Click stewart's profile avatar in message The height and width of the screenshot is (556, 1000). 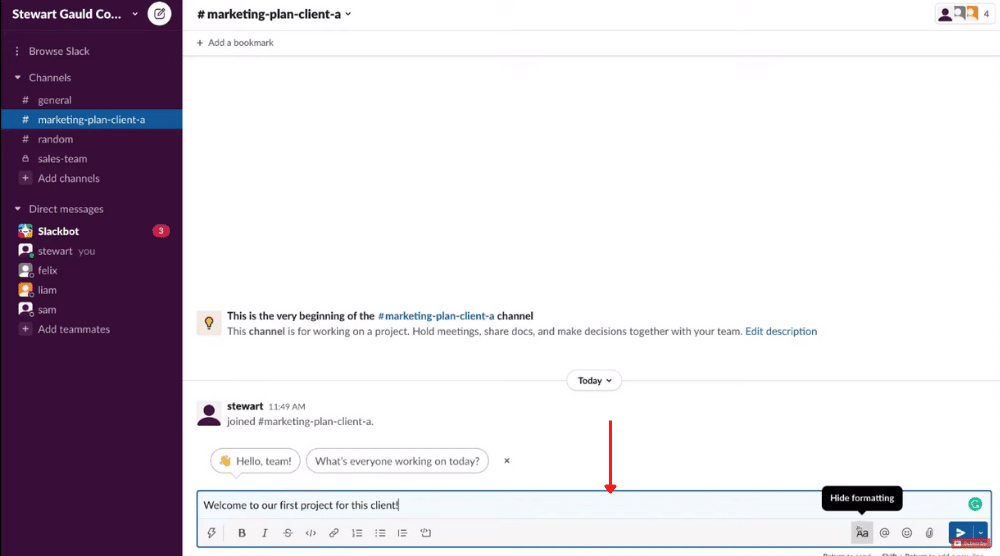[209, 414]
